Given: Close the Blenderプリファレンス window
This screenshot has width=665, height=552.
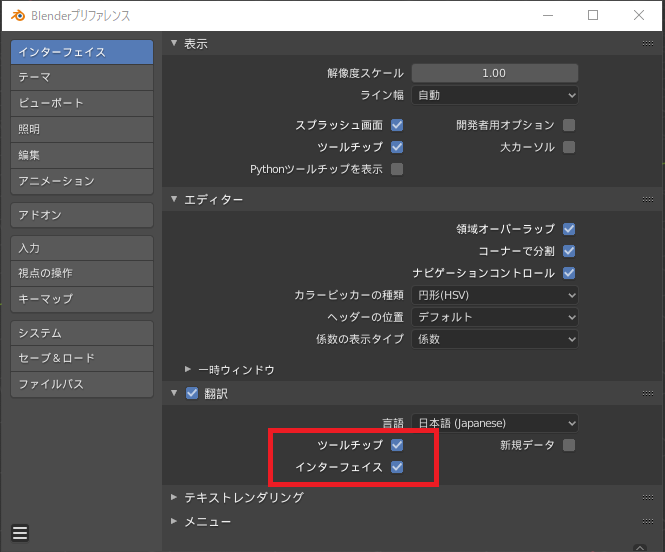Looking at the screenshot, I should [639, 16].
